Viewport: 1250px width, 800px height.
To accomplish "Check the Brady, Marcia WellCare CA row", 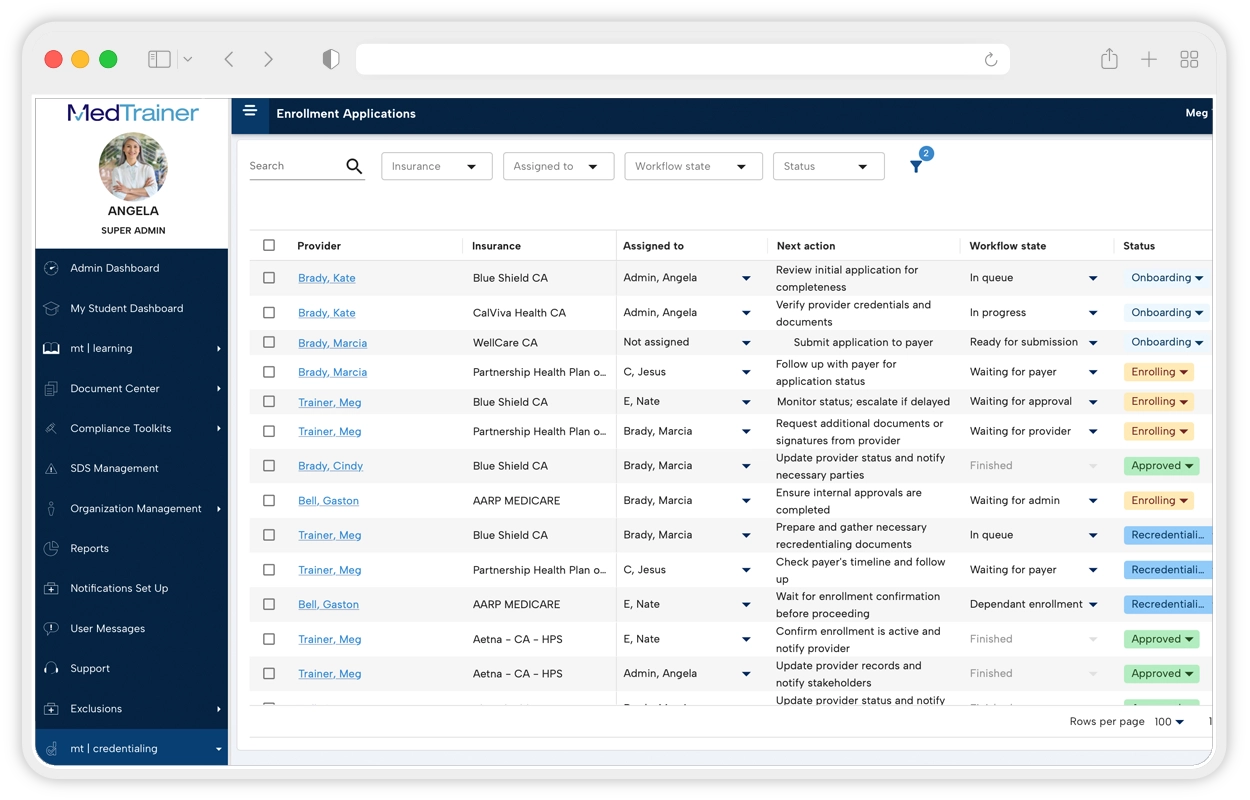I will pos(269,342).
